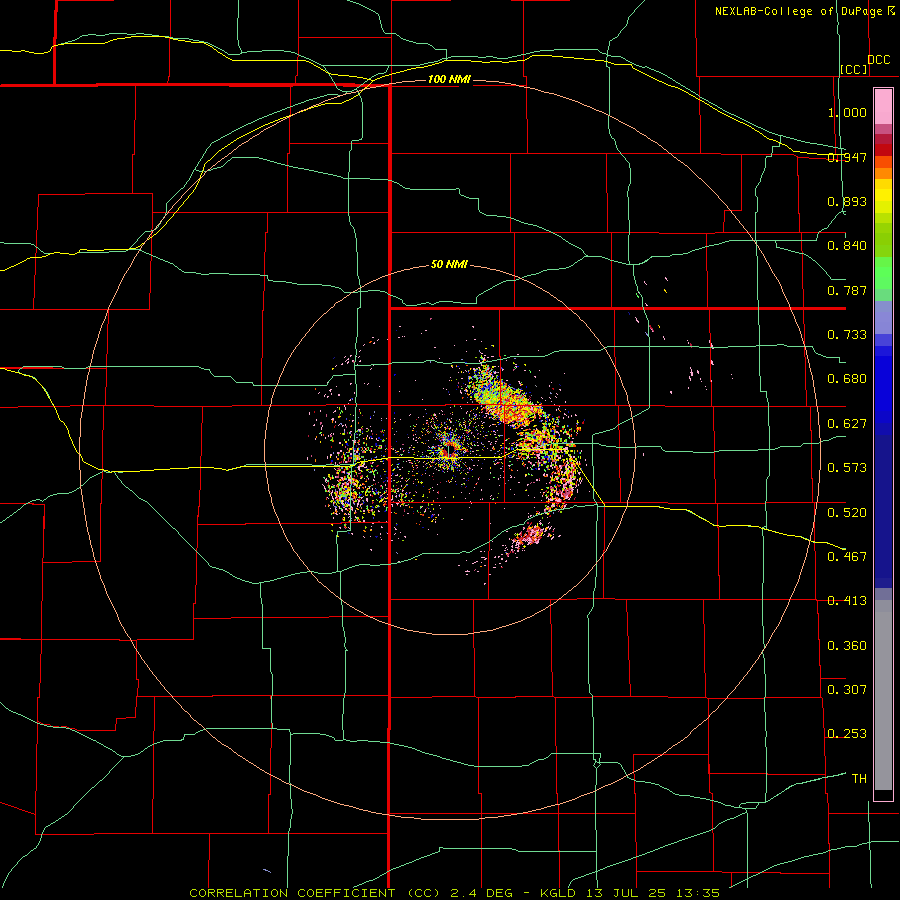Select the 0.307 scale label

coord(847,689)
